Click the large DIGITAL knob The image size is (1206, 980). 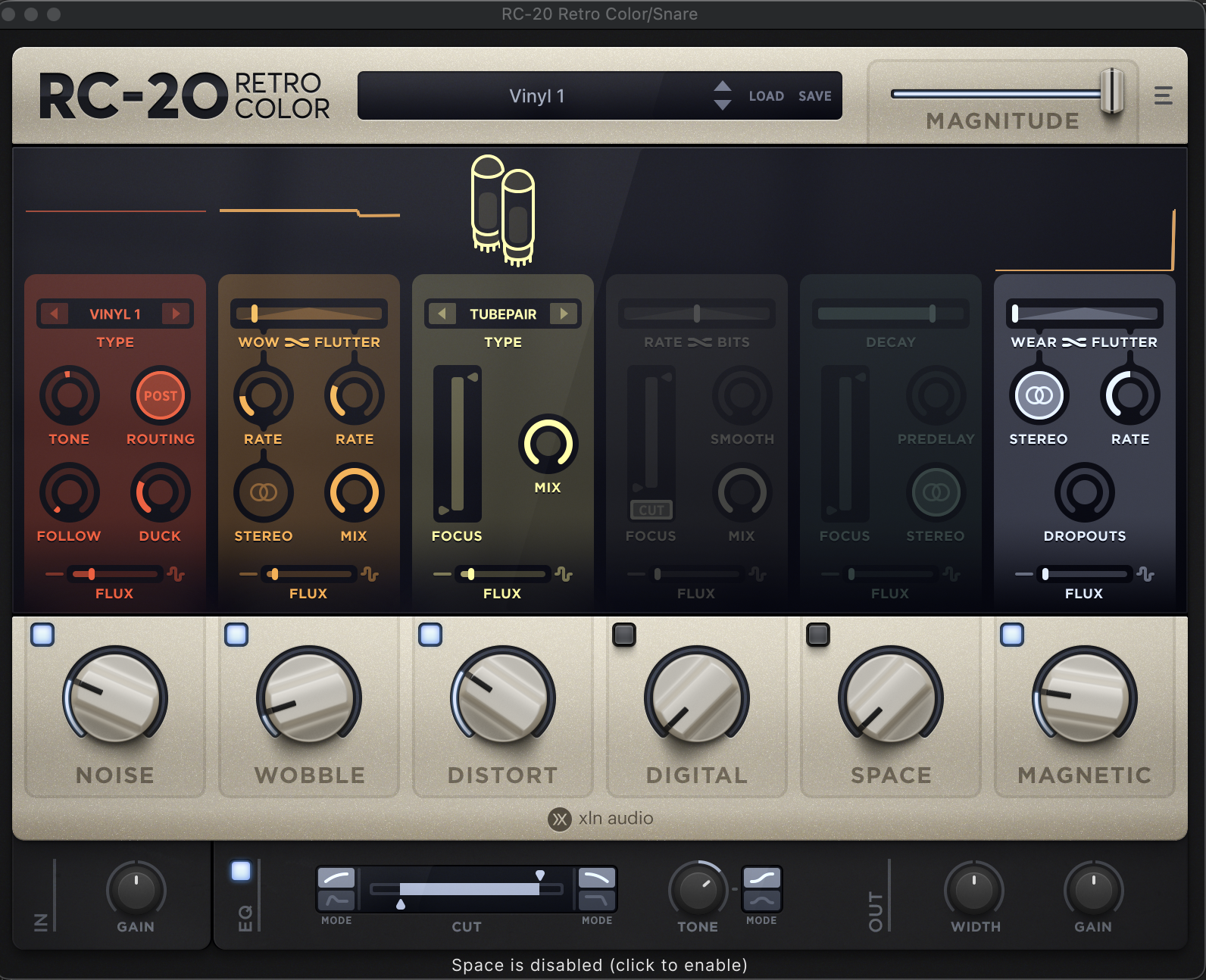click(x=697, y=698)
